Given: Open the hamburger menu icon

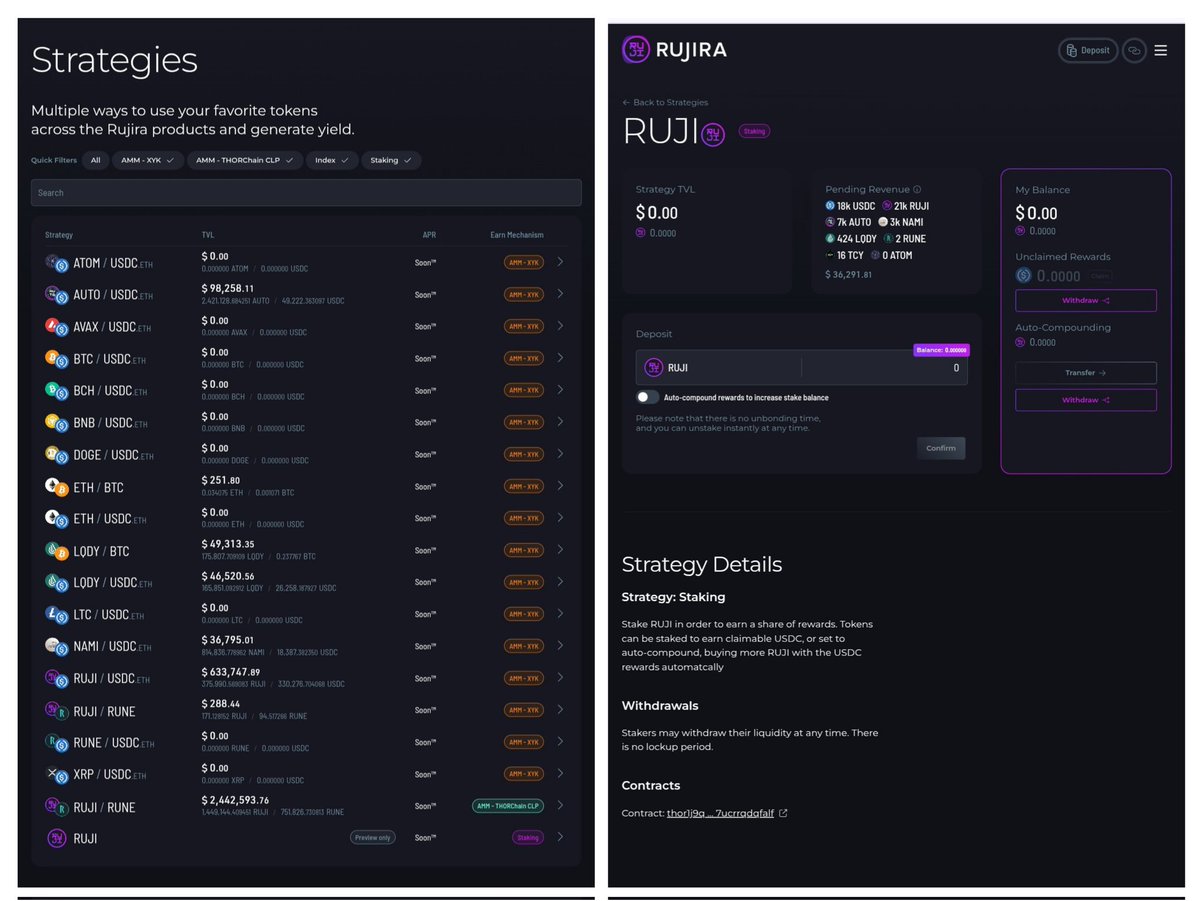Looking at the screenshot, I should click(1160, 50).
